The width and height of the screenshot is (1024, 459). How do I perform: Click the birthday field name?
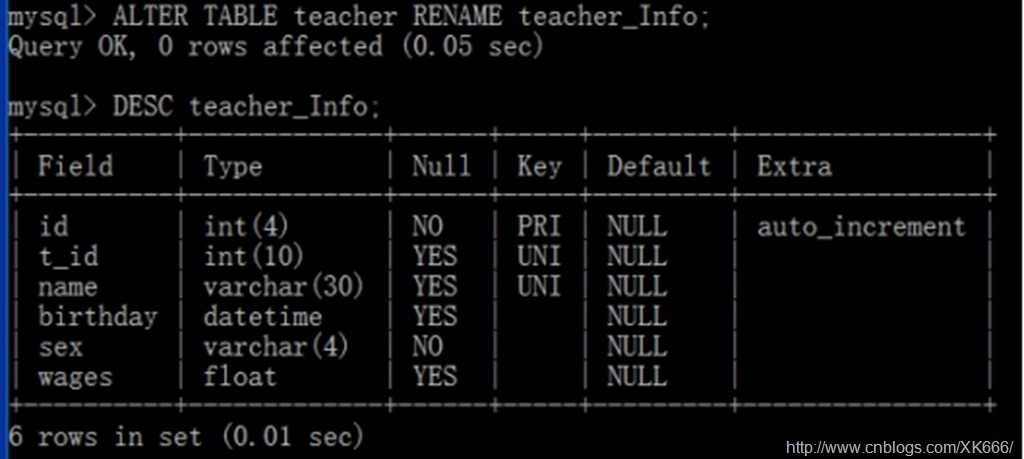pyautogui.click(x=98, y=317)
